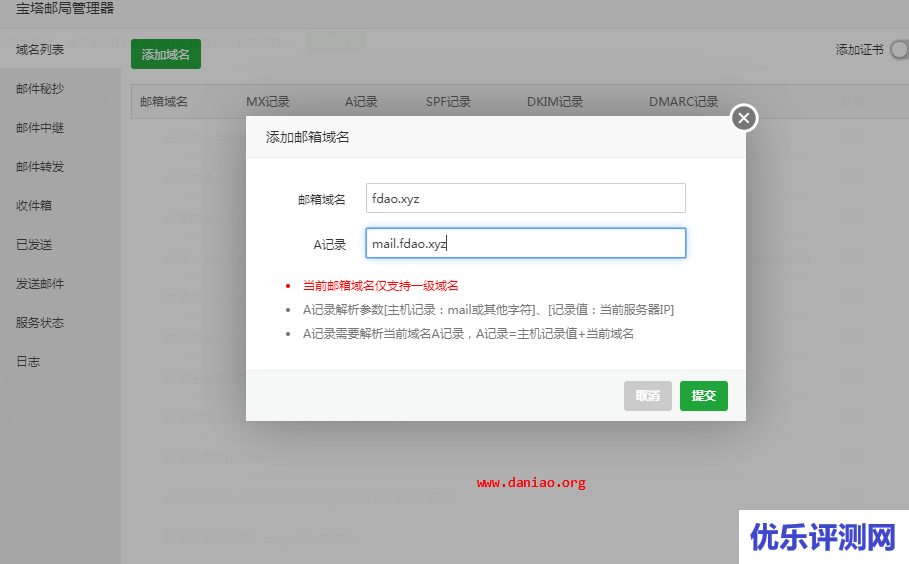The width and height of the screenshot is (909, 564).
Task: Click the MX记录 column header
Action: click(x=267, y=102)
